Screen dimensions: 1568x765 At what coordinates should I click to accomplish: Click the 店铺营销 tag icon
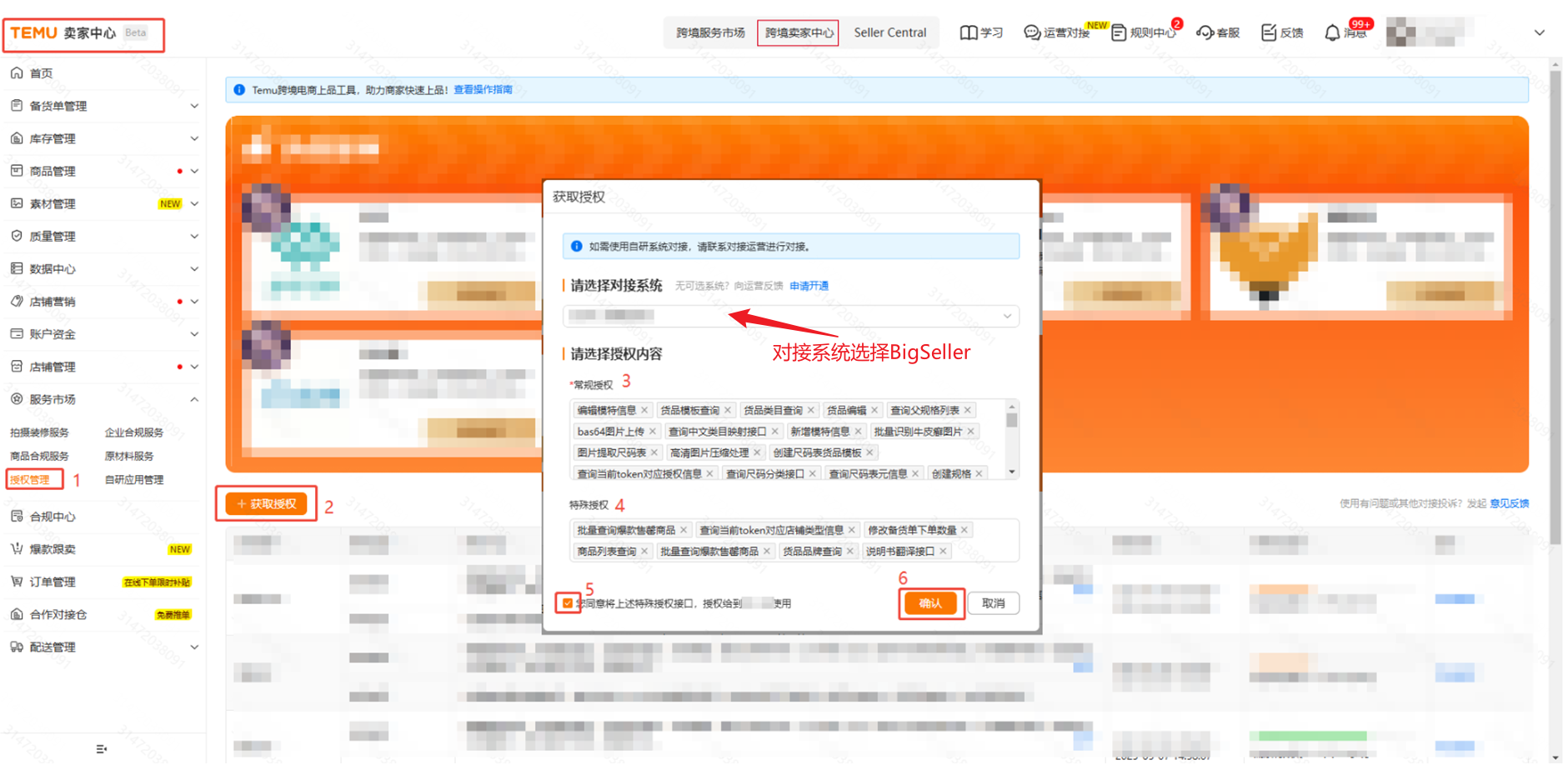(x=17, y=301)
